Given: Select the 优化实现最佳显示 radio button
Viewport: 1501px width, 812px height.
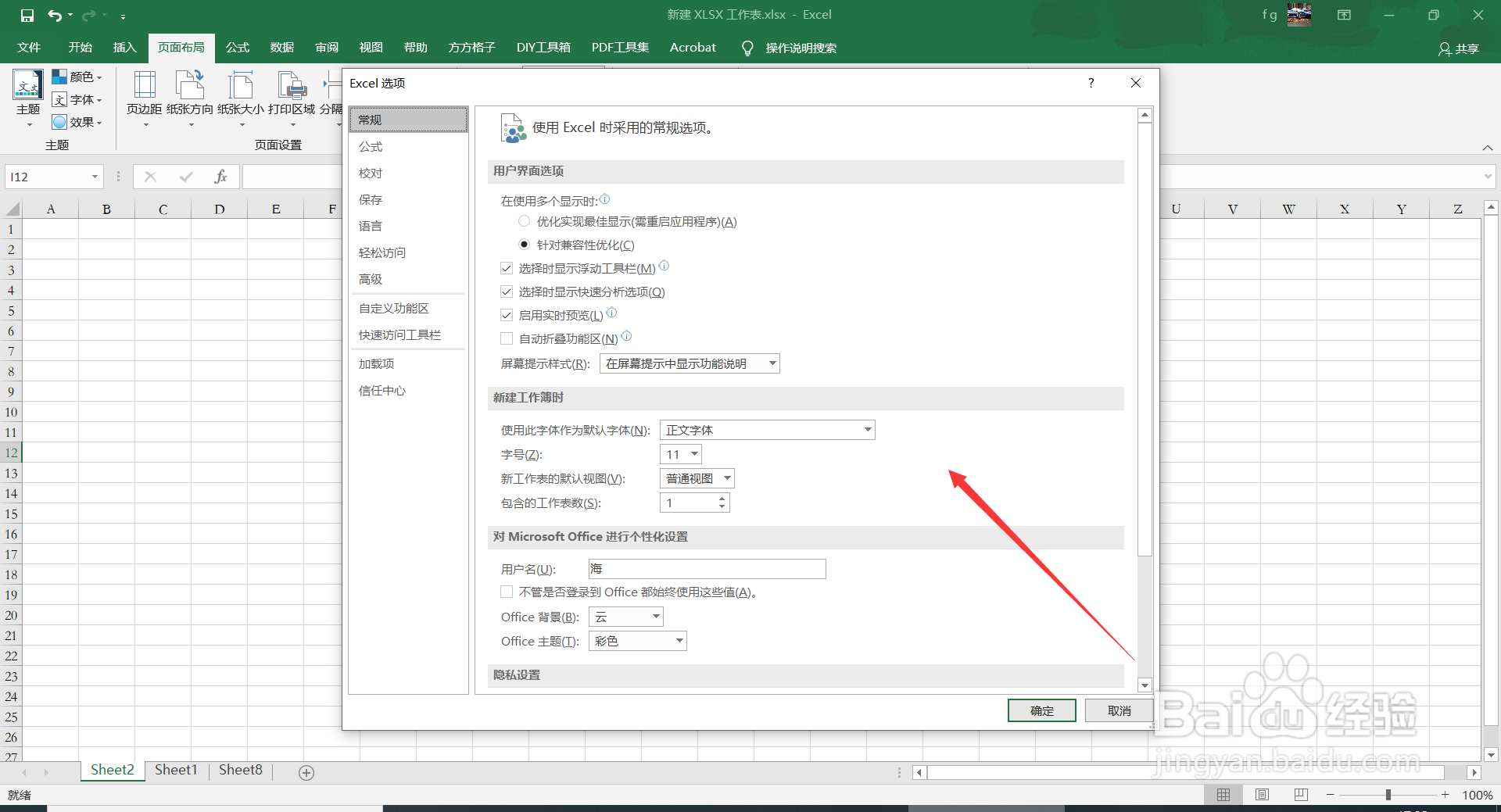Looking at the screenshot, I should (x=525, y=221).
